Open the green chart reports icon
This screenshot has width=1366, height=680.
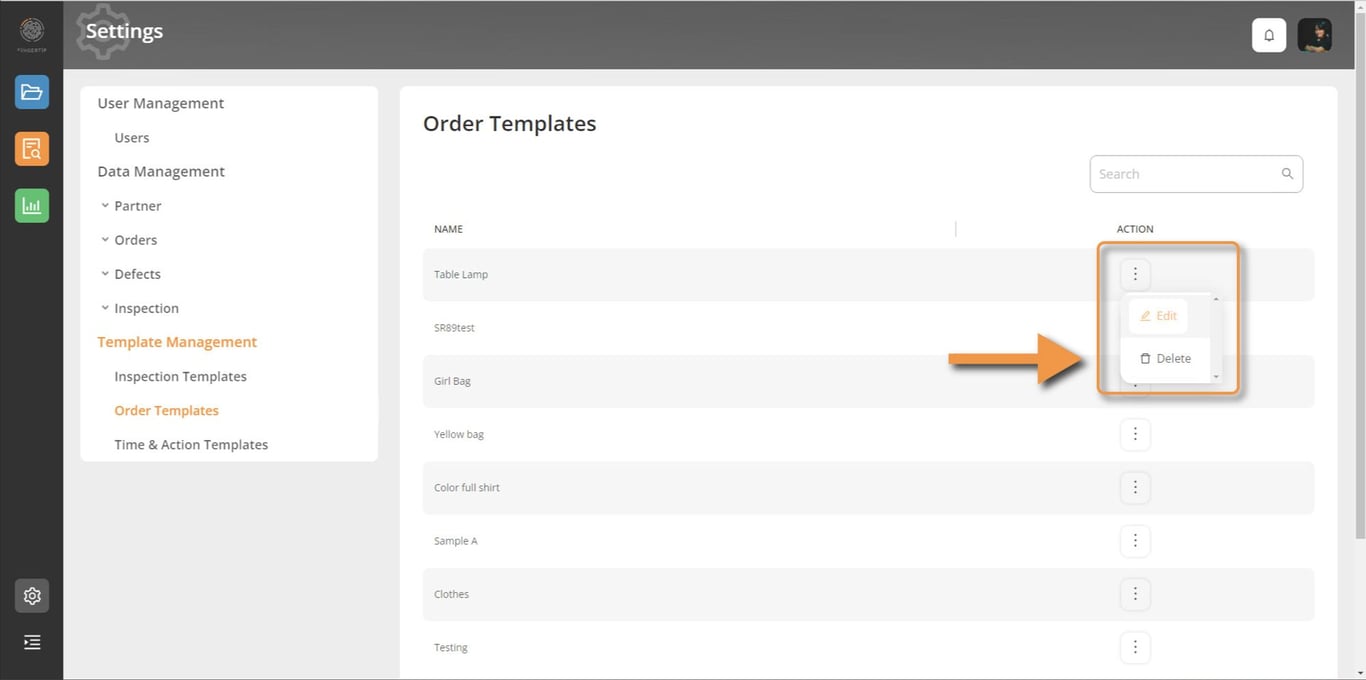click(32, 206)
